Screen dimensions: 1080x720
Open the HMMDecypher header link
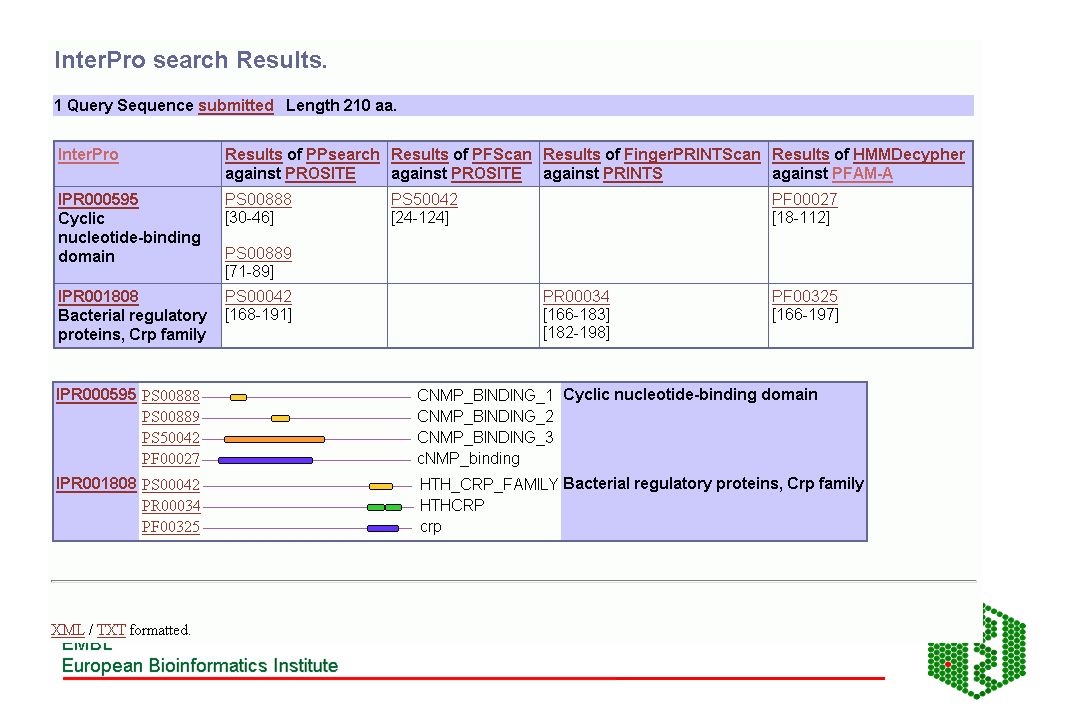(908, 154)
